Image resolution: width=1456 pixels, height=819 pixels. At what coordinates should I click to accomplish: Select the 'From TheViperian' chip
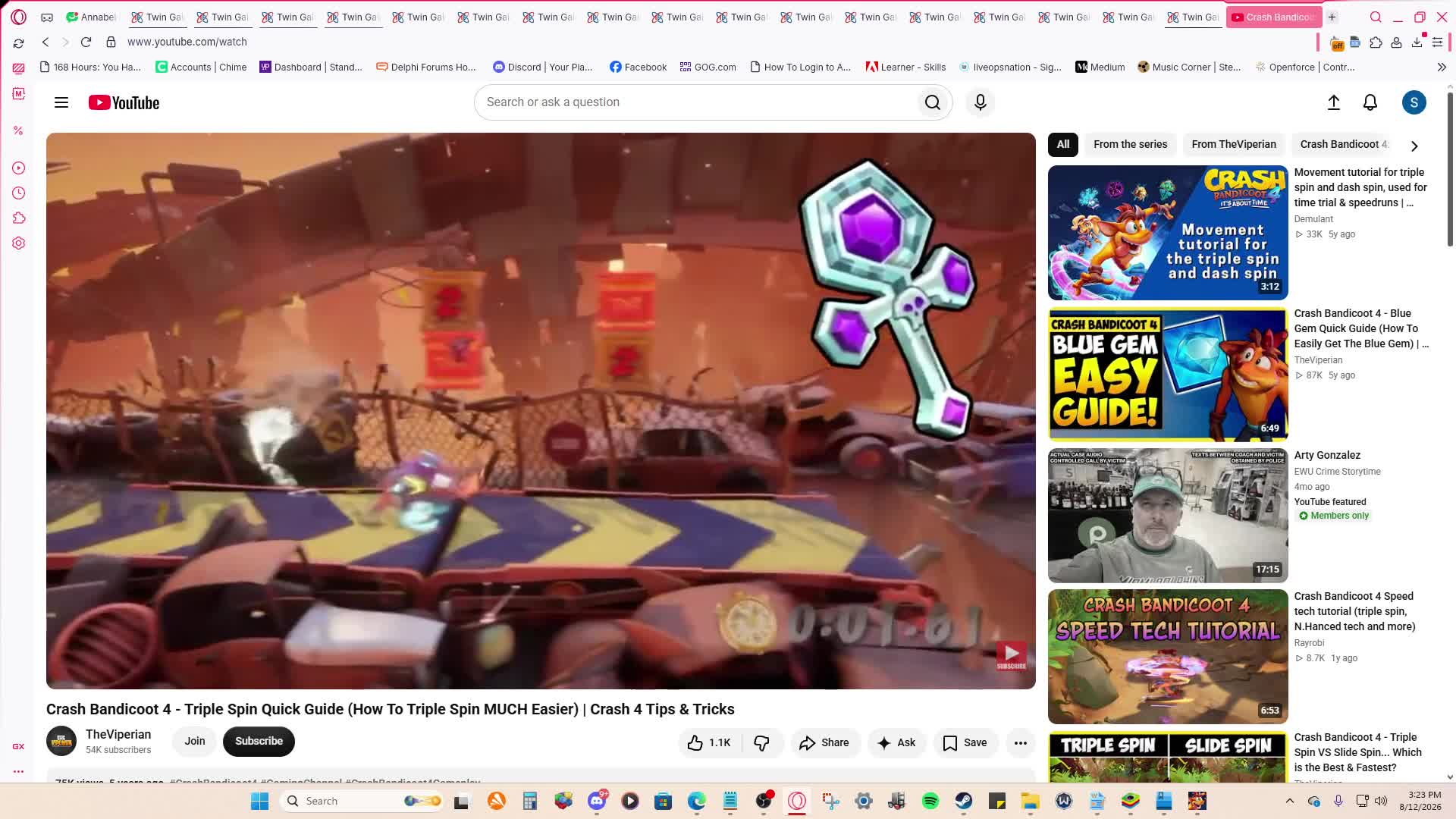(x=1233, y=144)
